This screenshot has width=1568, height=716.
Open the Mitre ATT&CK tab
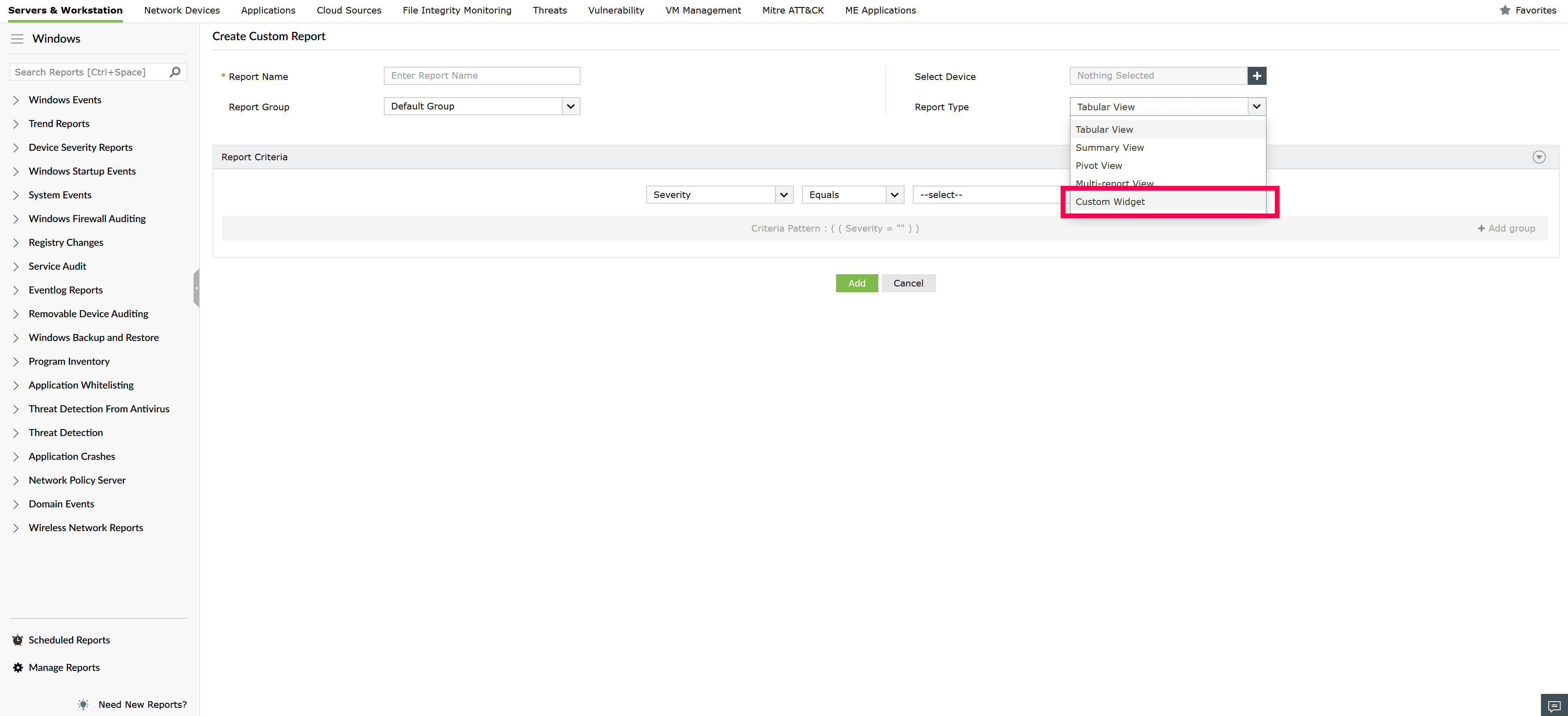point(793,10)
